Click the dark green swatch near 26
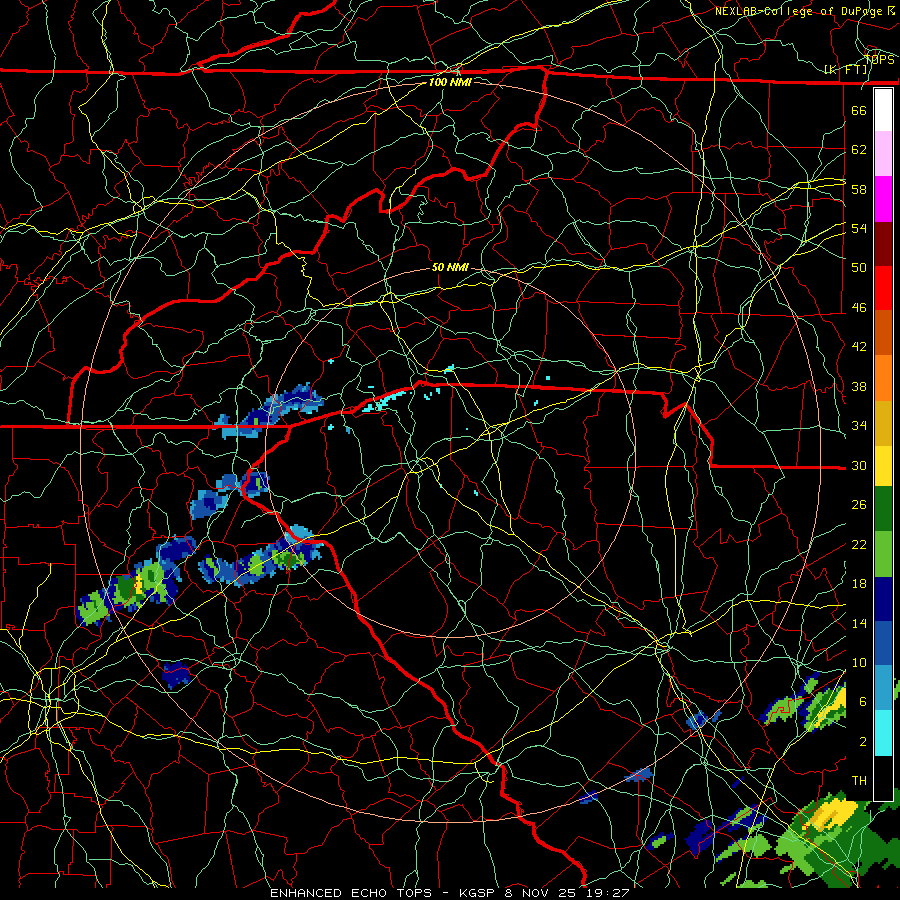This screenshot has height=900, width=900. tap(883, 509)
